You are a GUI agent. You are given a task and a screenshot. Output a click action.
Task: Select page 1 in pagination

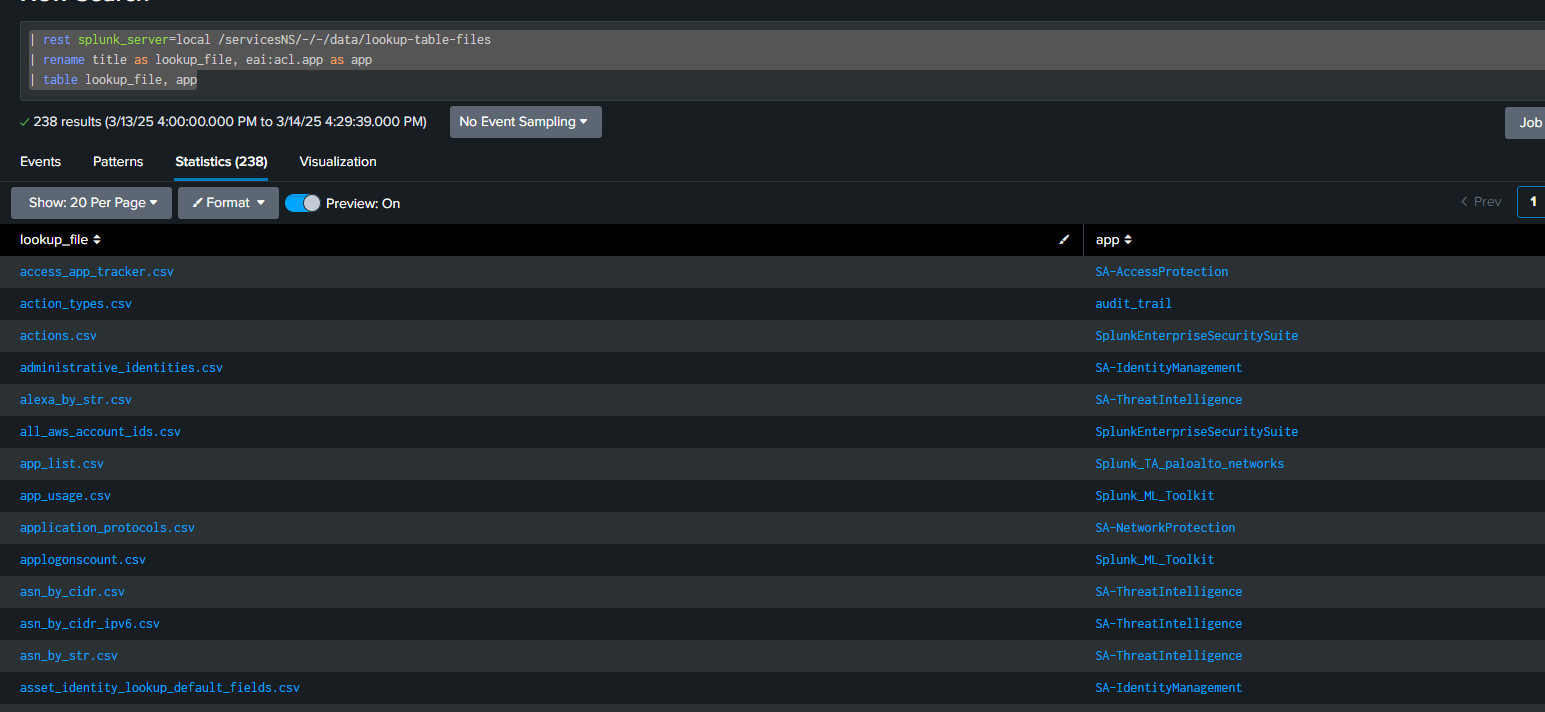[x=1532, y=202]
